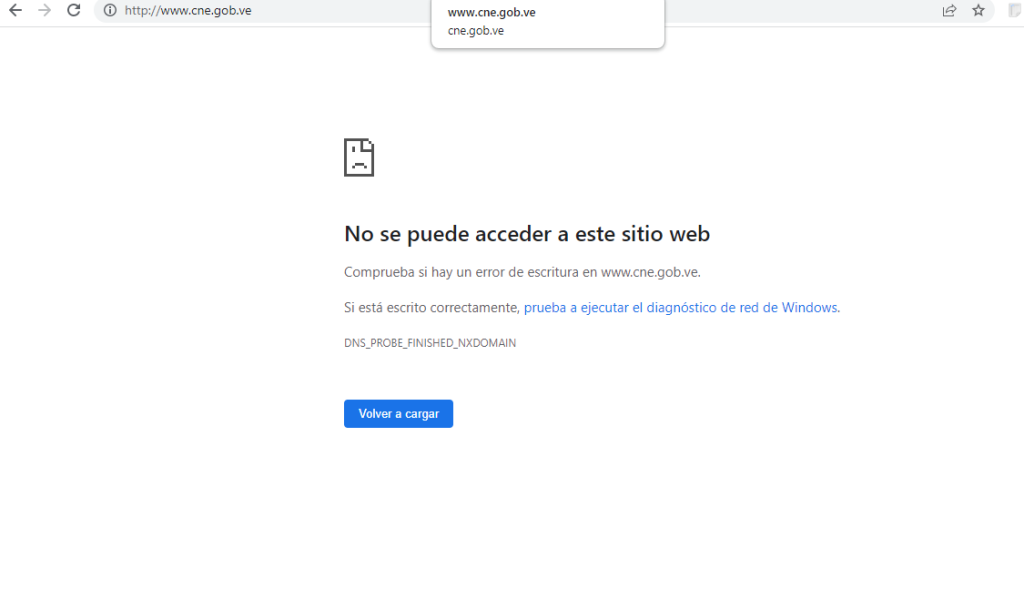Viewport: 1024px width, 609px height.
Task: Click the Volver a cargar button
Action: (x=398, y=414)
